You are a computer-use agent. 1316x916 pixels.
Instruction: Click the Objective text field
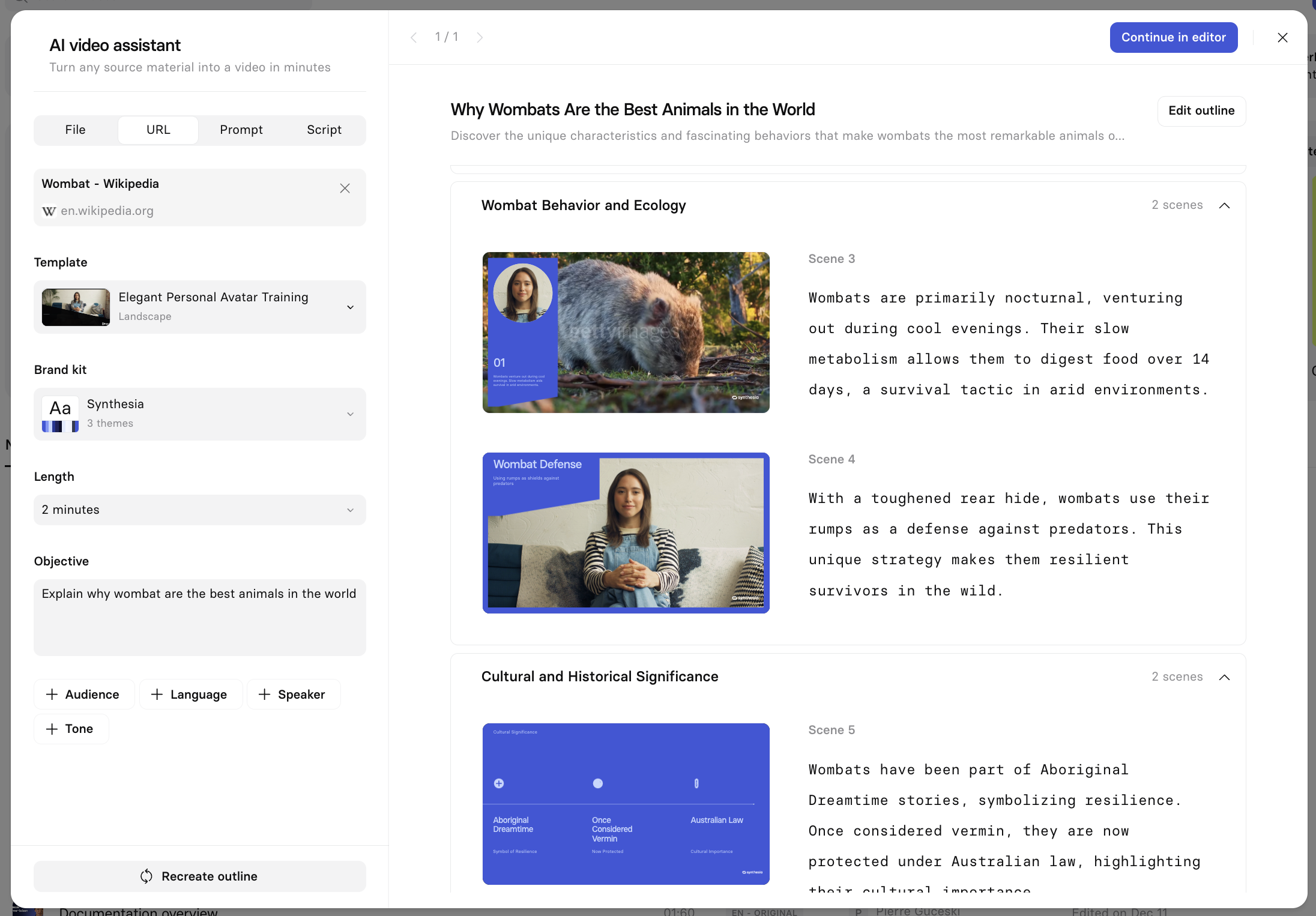[199, 617]
